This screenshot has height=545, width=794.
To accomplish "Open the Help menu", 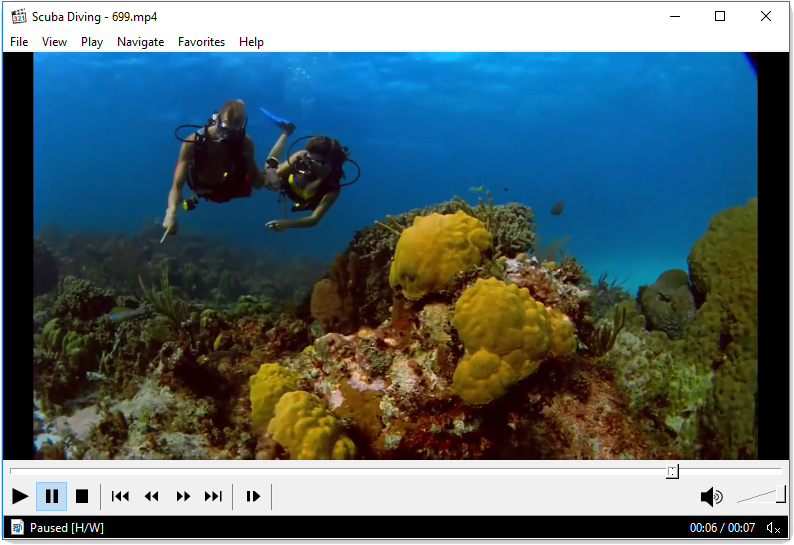I will (251, 42).
